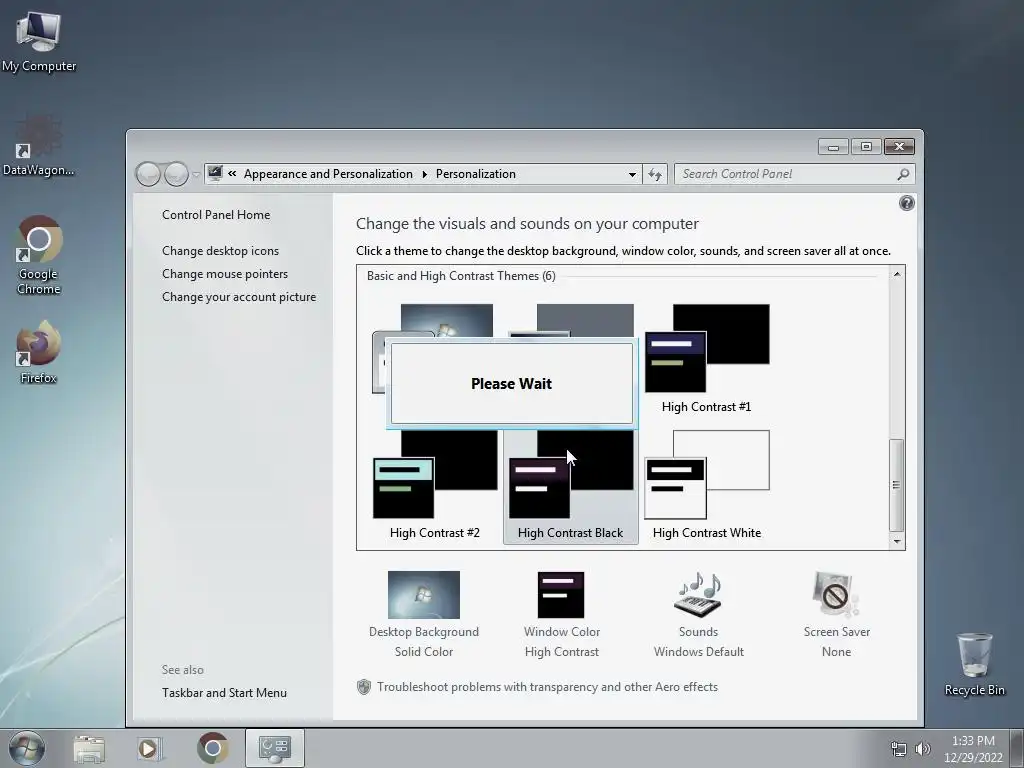This screenshot has height=768, width=1024.
Task: Close the Personalization window
Action: [899, 147]
